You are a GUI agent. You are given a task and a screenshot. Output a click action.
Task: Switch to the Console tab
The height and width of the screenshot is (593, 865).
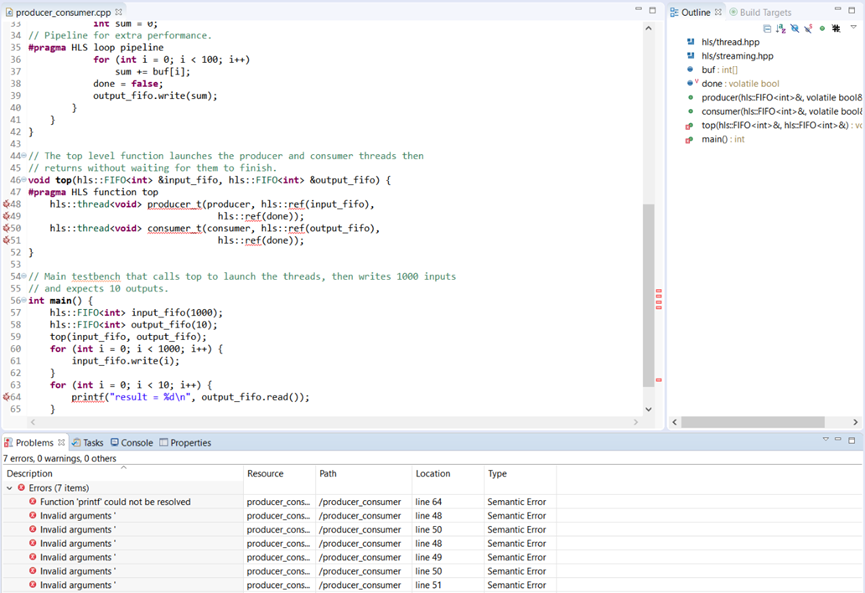click(x=131, y=443)
